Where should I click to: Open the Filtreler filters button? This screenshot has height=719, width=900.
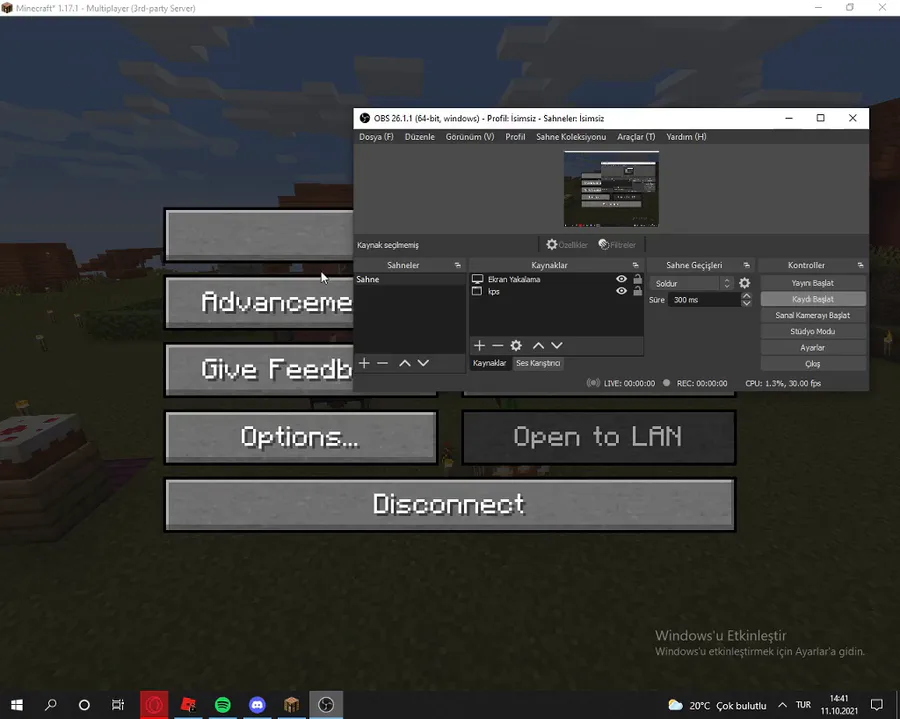click(617, 245)
